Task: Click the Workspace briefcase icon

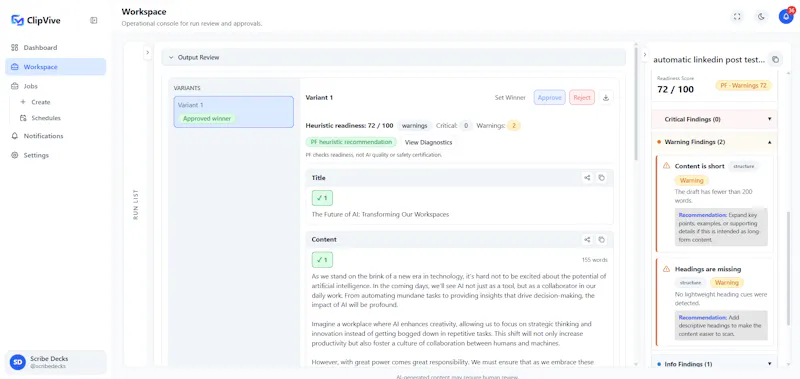Action: 15,67
